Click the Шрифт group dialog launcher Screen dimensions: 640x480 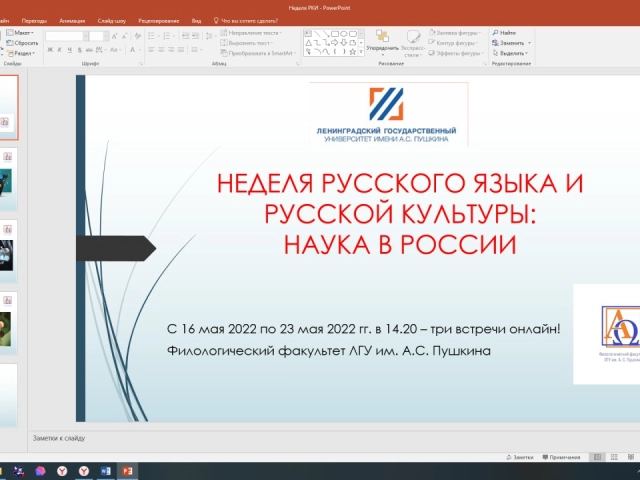tap(141, 64)
